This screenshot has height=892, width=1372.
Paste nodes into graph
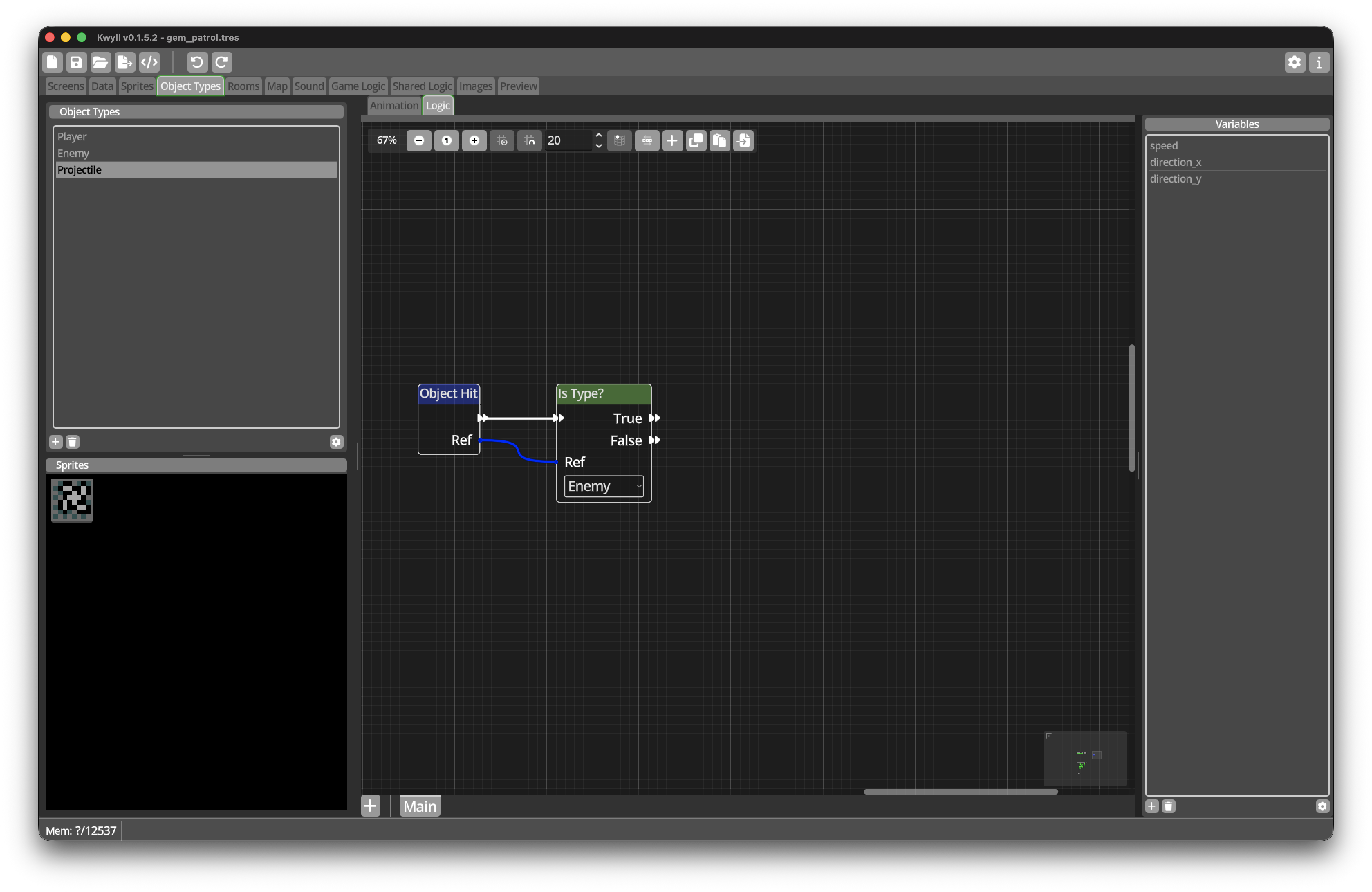coord(720,141)
